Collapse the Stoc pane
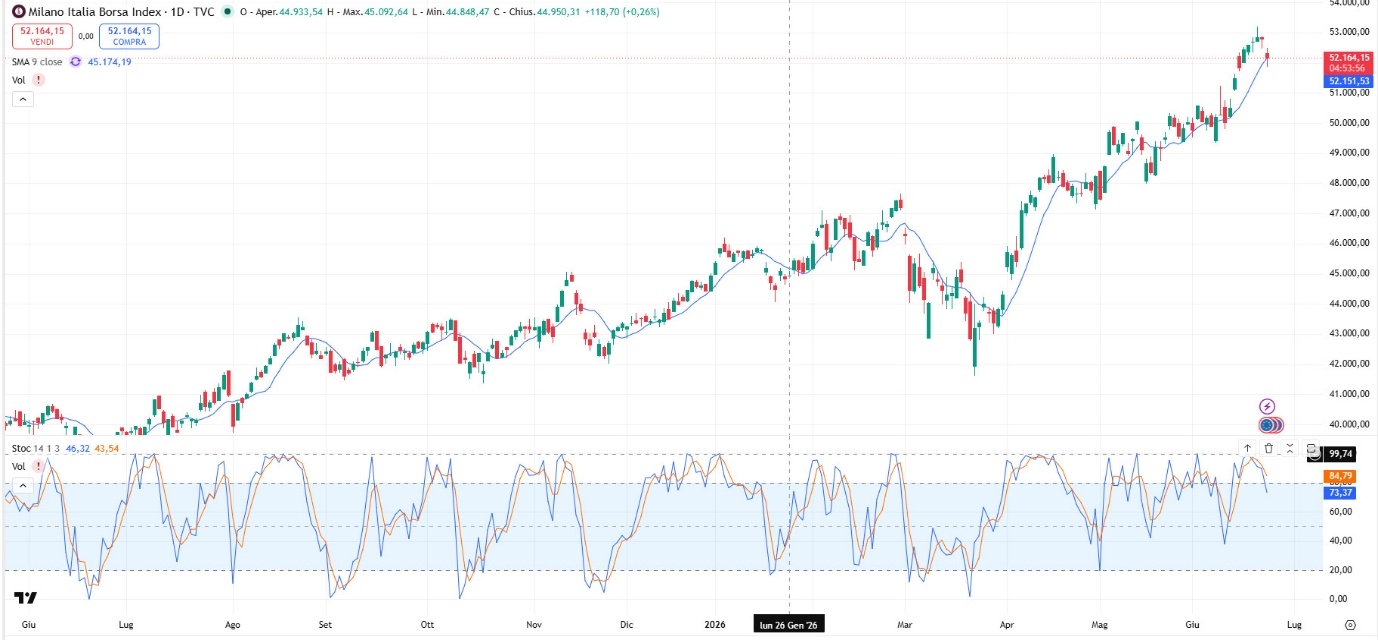Viewport: 1378px width, 640px height. (x=1290, y=449)
